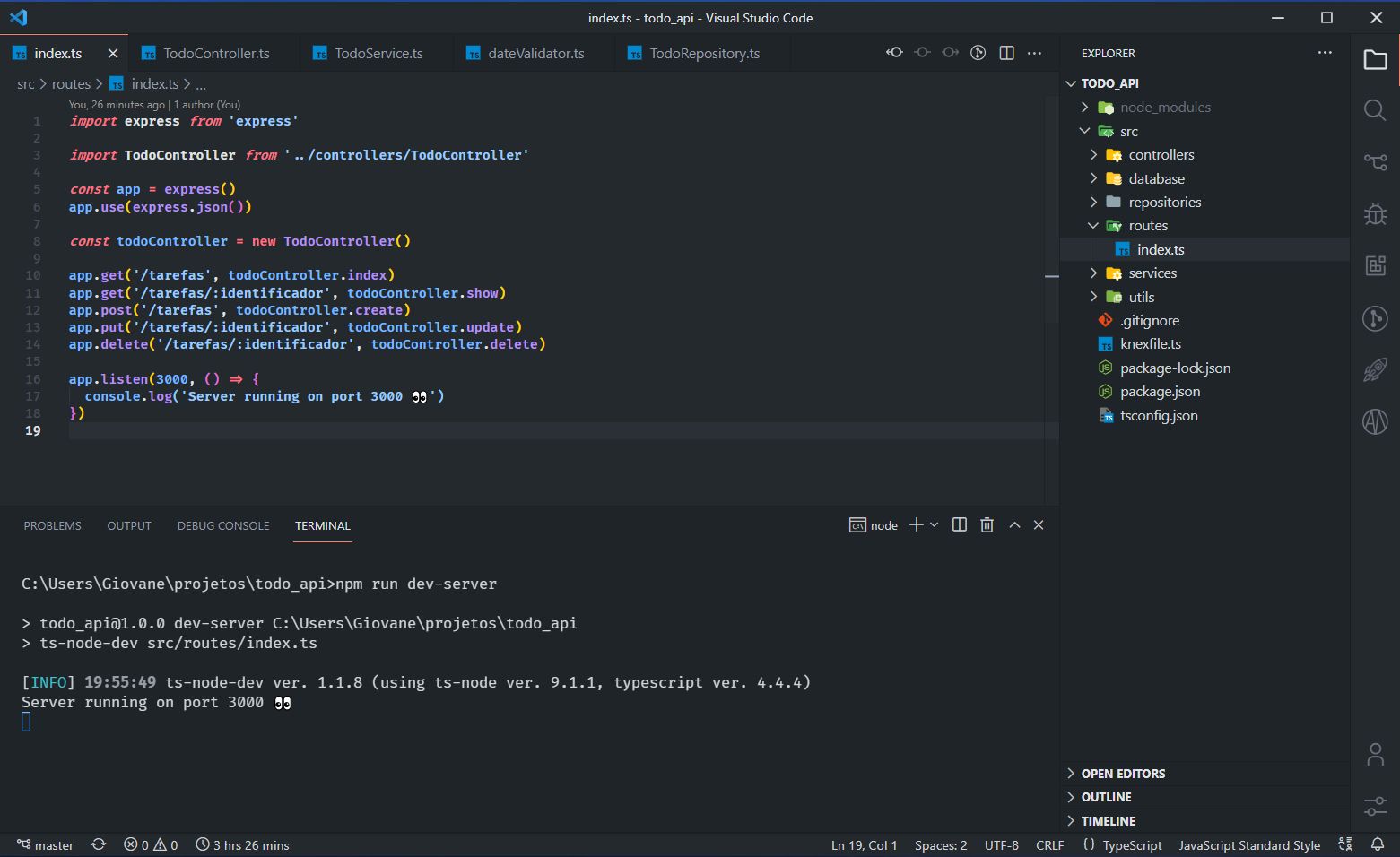
Task: Split the editor using the toolbar icon
Action: point(1006,53)
